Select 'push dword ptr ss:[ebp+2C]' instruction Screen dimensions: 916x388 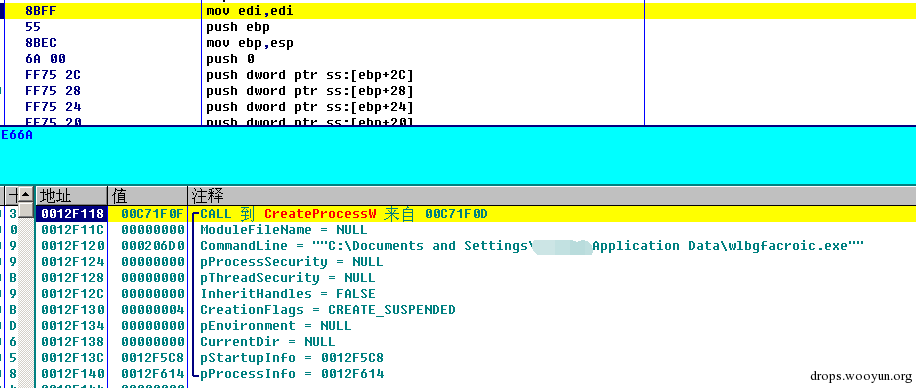click(310, 75)
